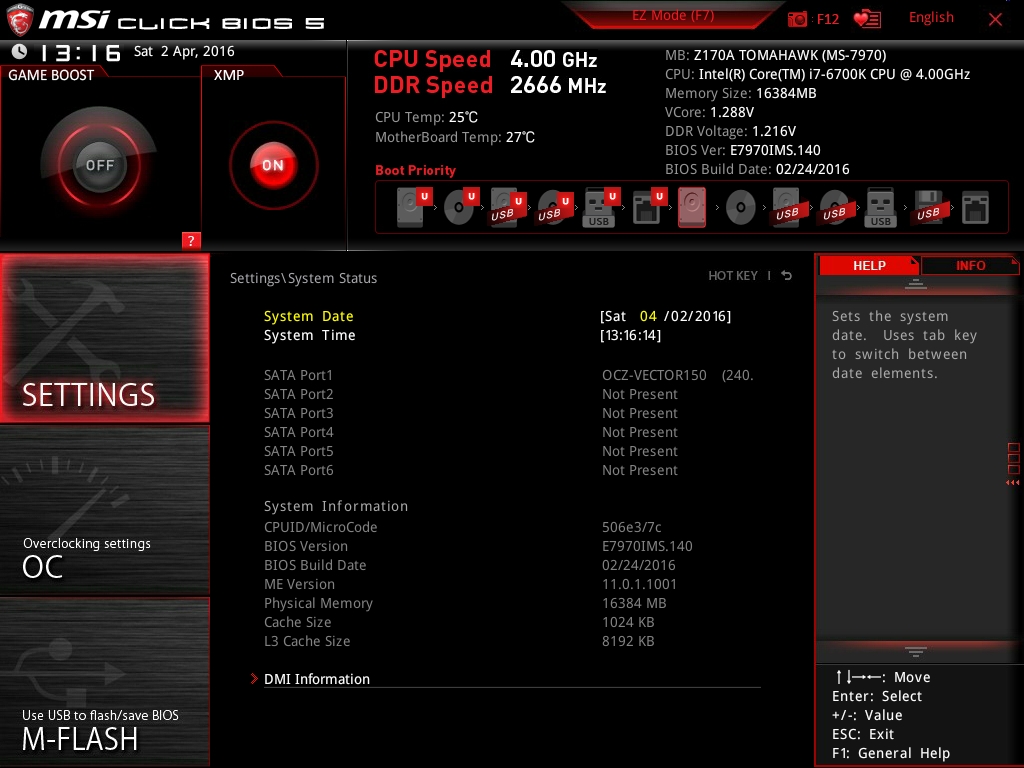Click the DDR Voltage 1.216V reading

[x=730, y=131]
